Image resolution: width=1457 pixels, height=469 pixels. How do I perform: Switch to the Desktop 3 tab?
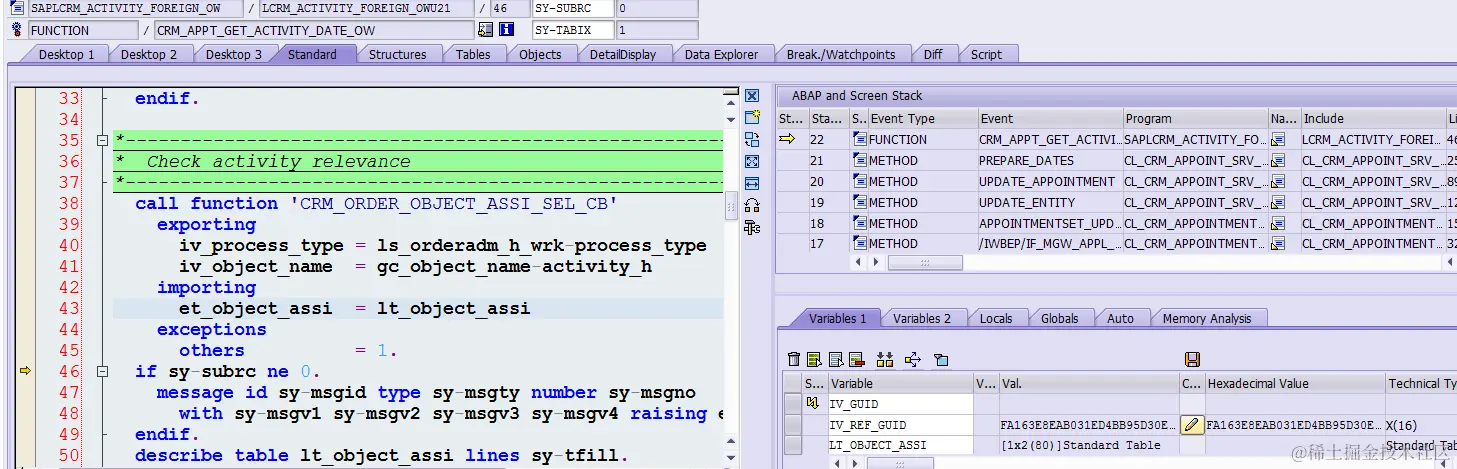(234, 54)
